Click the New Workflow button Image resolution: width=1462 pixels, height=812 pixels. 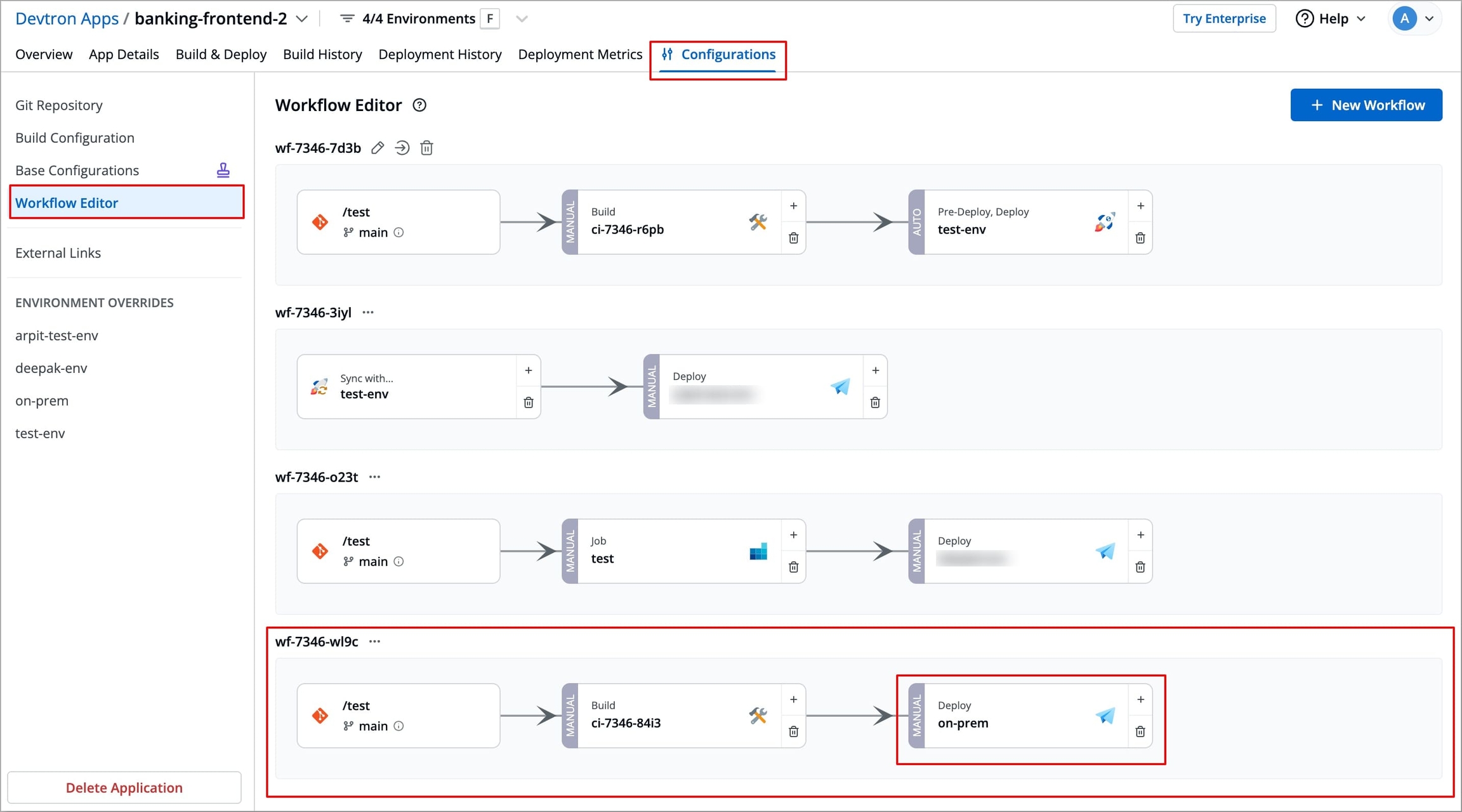(x=1366, y=105)
